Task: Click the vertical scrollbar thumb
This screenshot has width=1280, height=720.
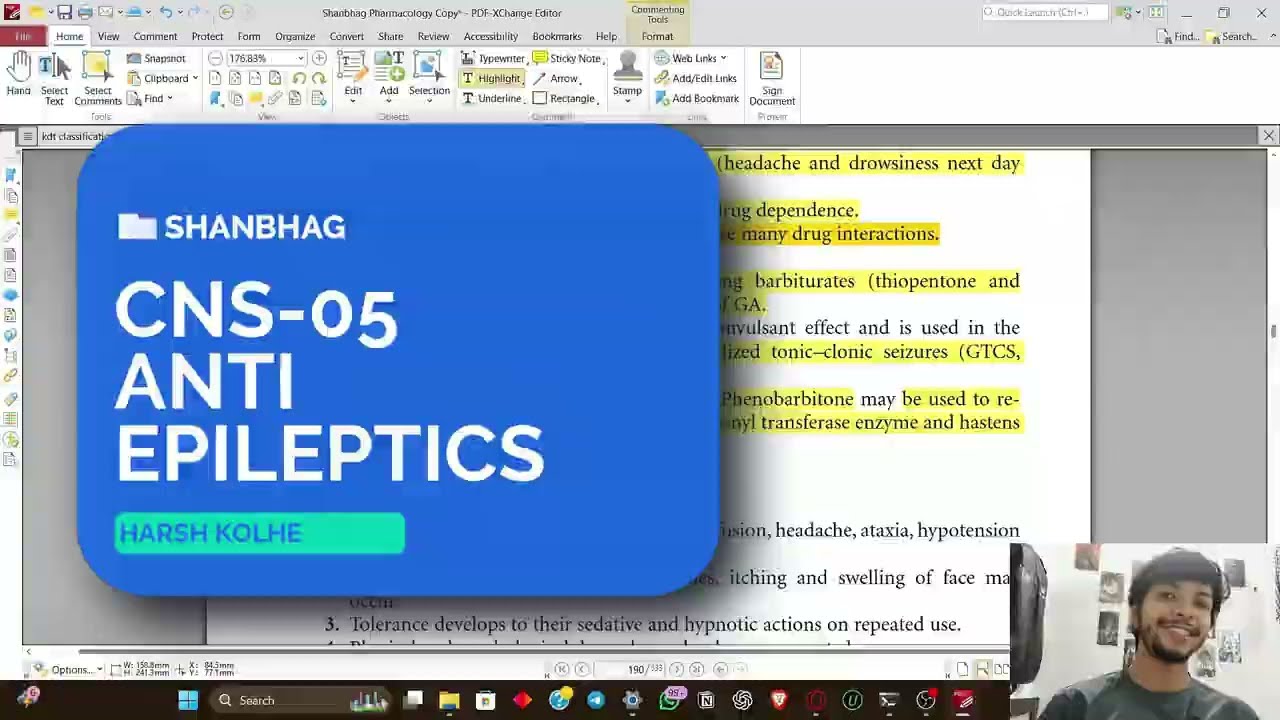Action: pos(1273,332)
